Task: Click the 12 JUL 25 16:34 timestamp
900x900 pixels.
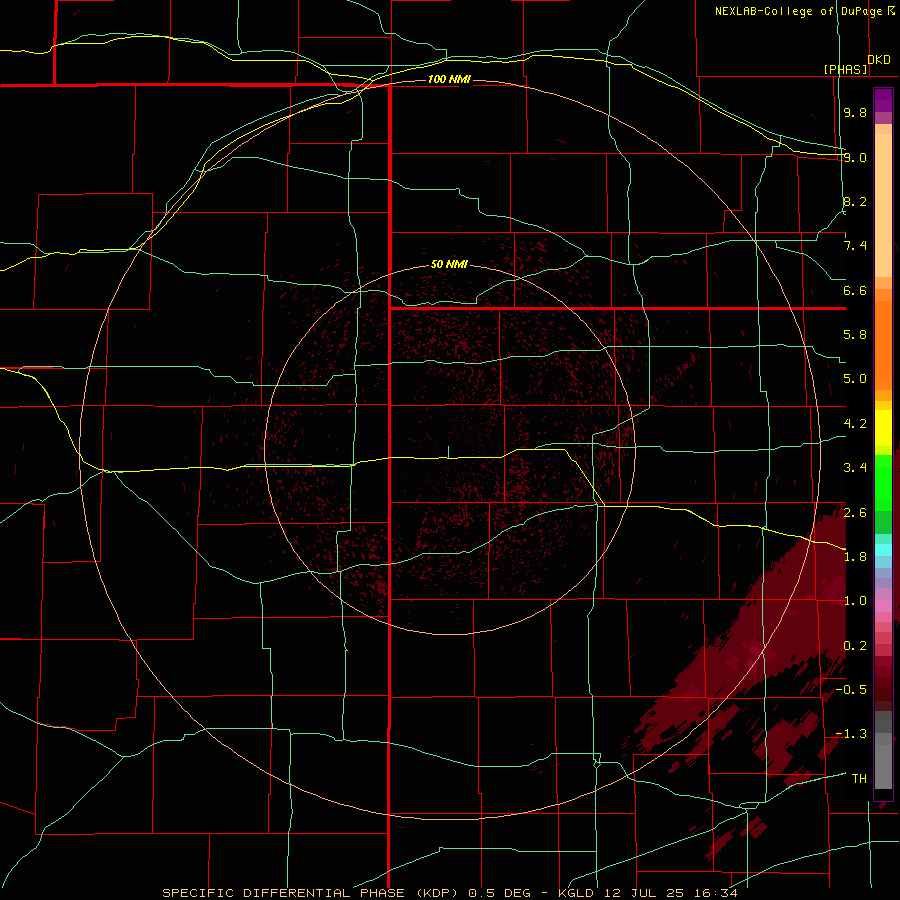Action: click(670, 893)
